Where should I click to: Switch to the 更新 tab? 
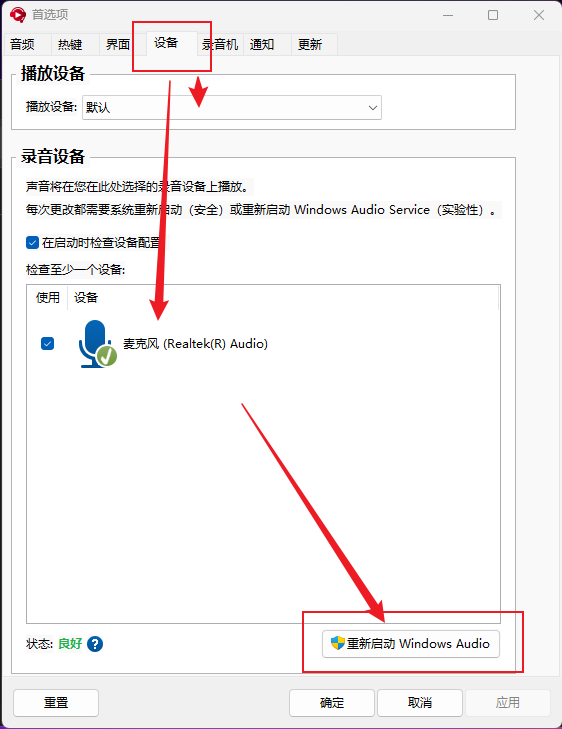[x=310, y=45]
